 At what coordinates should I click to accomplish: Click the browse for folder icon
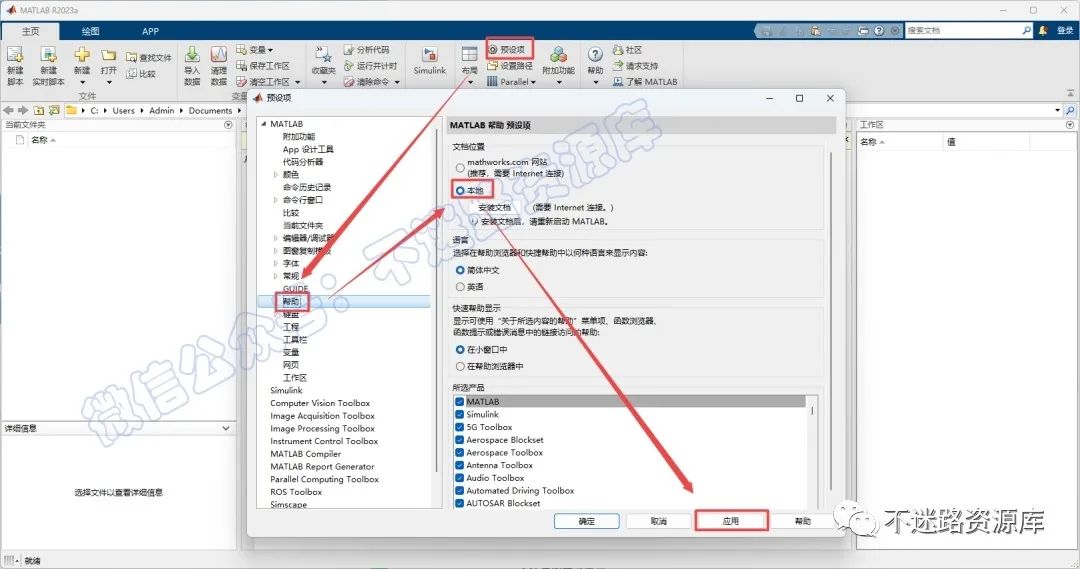54,110
